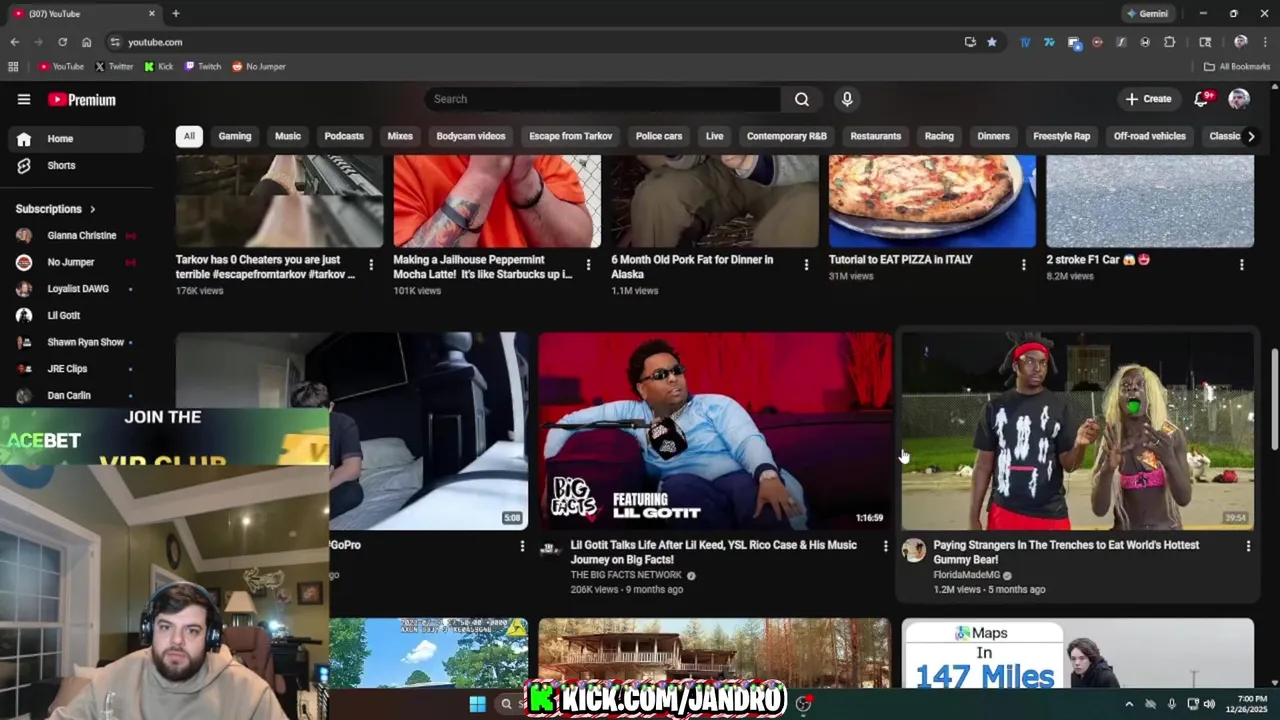
Task: Reload the page
Action: (62, 42)
